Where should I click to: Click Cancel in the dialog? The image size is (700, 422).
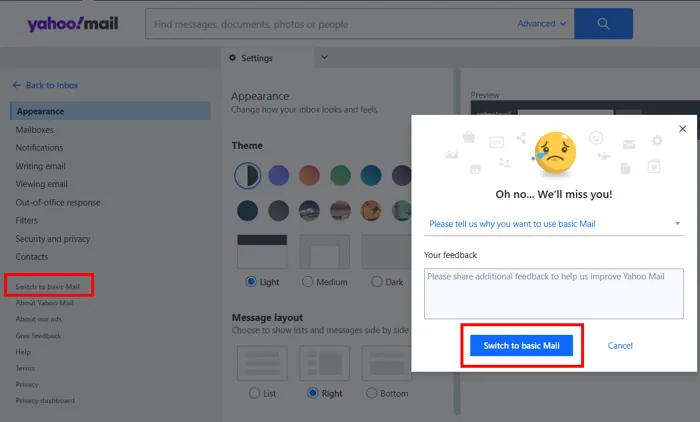620,346
